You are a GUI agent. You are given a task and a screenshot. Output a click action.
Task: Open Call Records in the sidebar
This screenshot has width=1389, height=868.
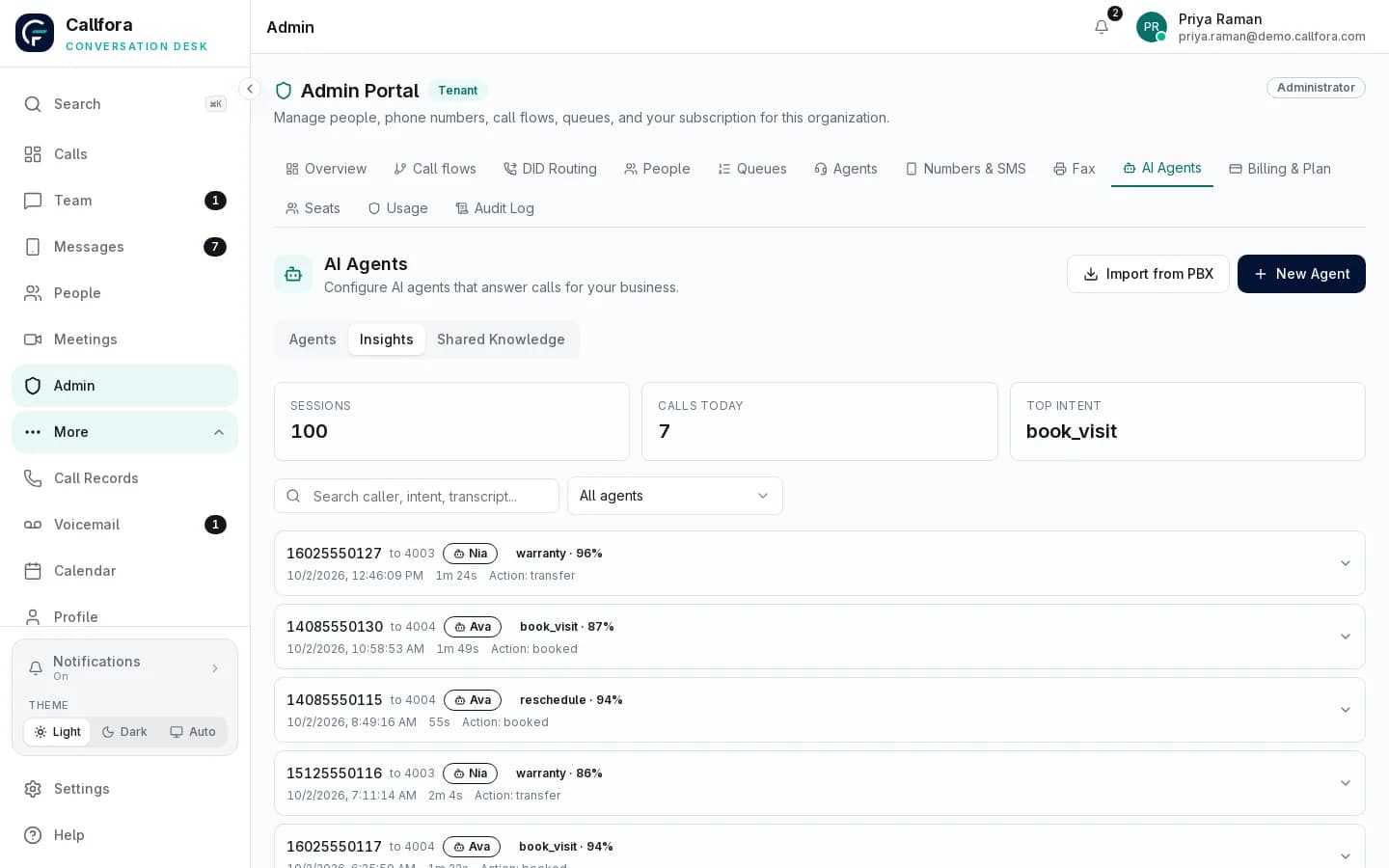124,478
